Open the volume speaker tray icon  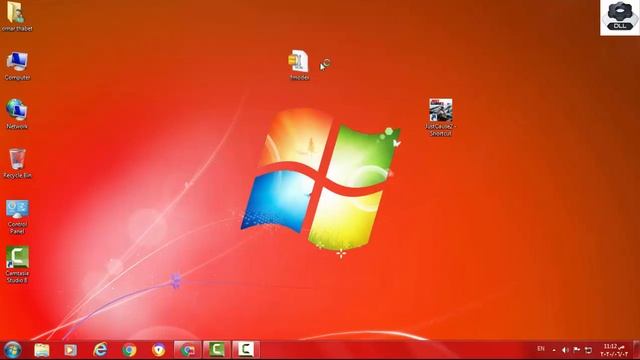click(x=565, y=350)
